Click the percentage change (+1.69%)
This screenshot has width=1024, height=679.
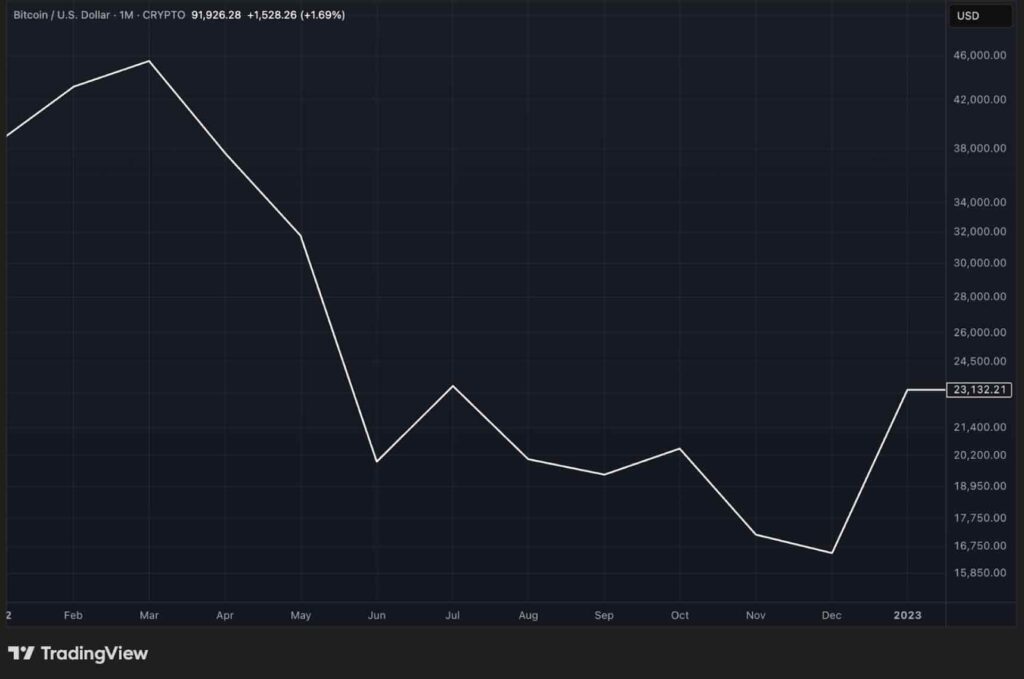coord(322,15)
